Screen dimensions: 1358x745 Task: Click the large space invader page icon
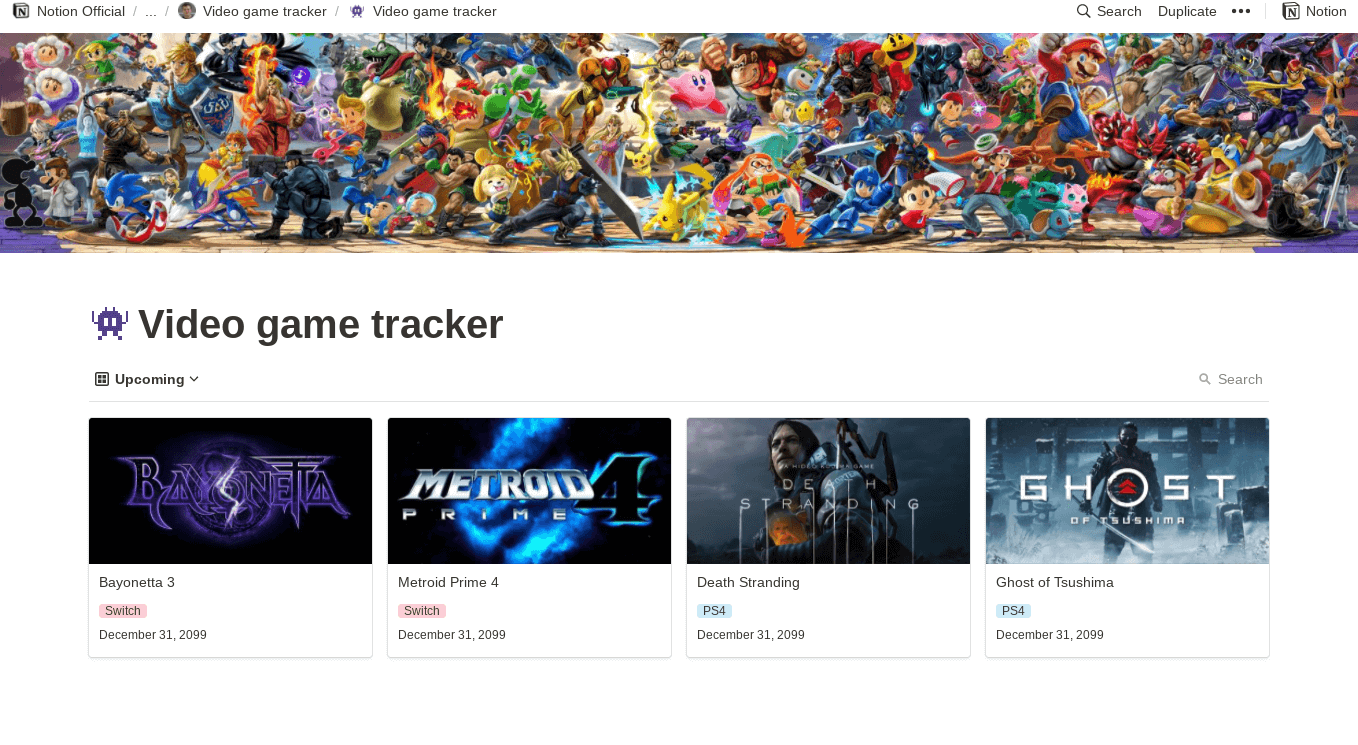(110, 324)
